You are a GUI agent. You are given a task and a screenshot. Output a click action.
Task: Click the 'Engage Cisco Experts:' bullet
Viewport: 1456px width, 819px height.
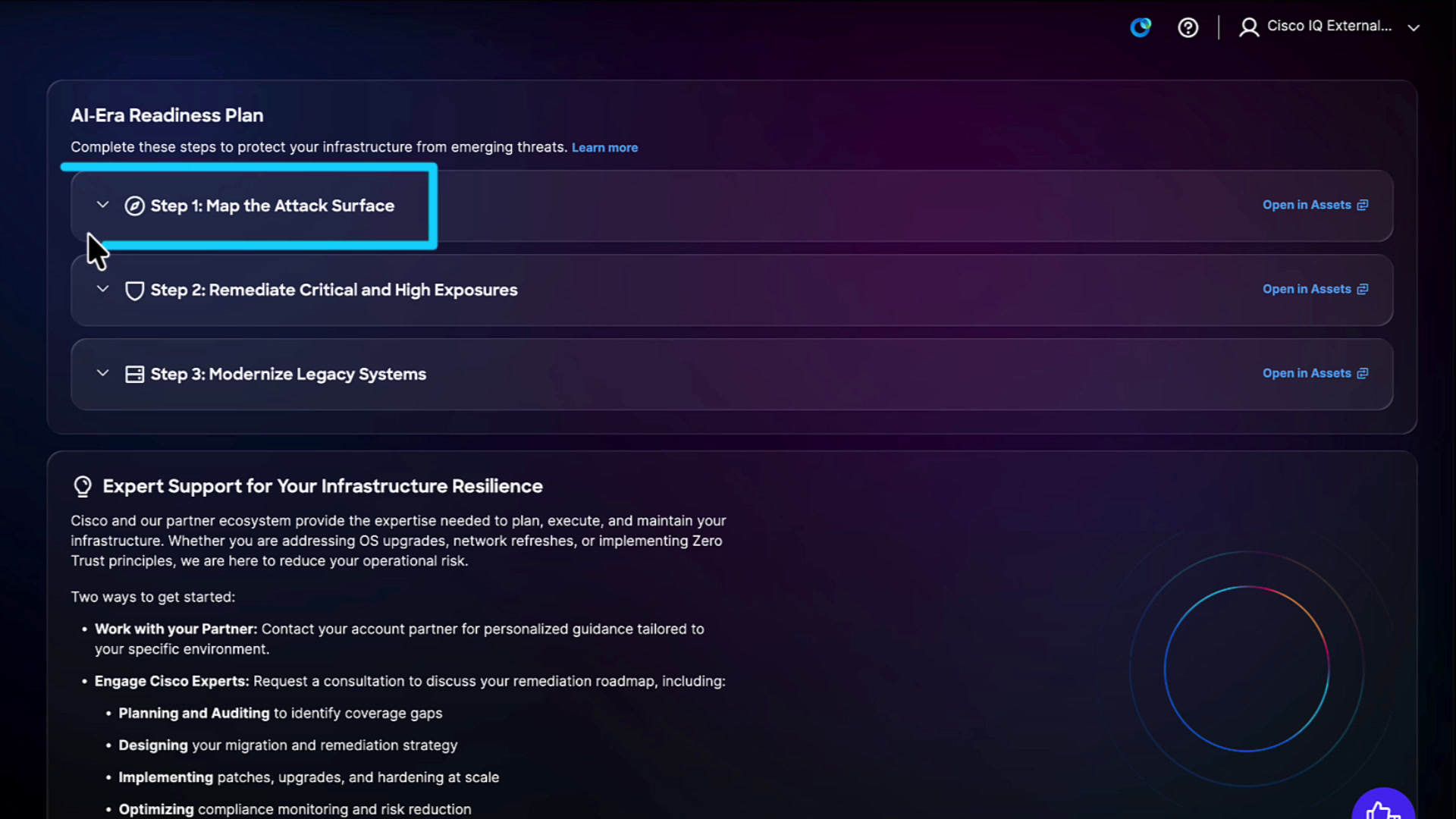pyautogui.click(x=171, y=681)
